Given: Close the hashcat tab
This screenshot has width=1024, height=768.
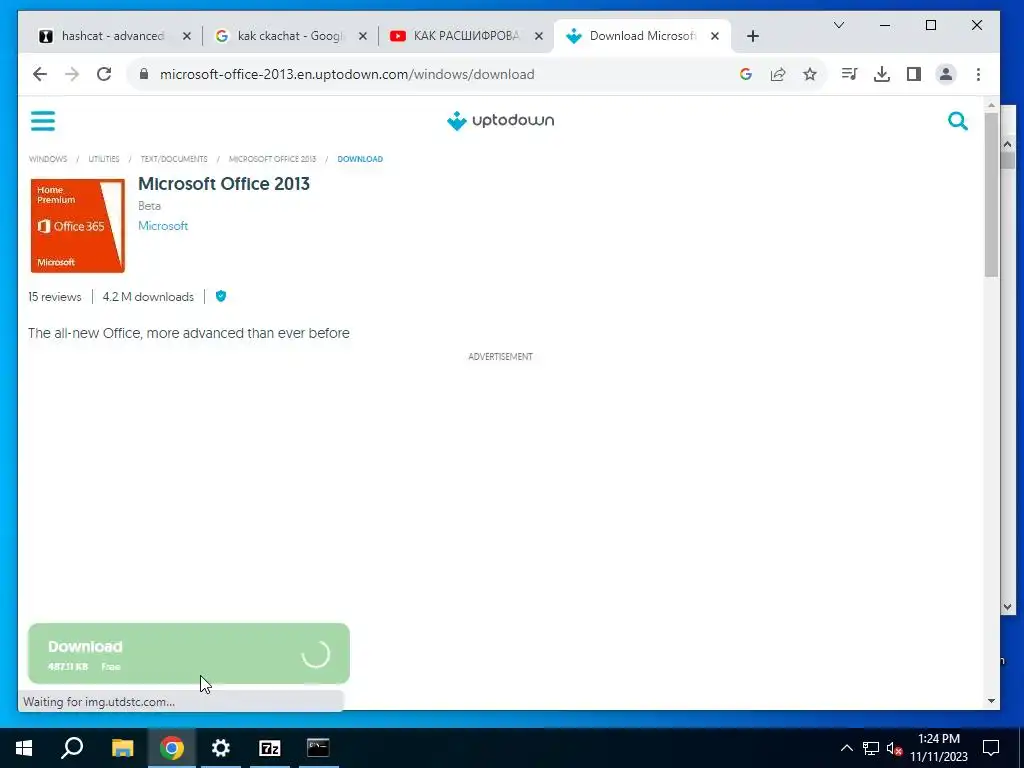Looking at the screenshot, I should (187, 36).
